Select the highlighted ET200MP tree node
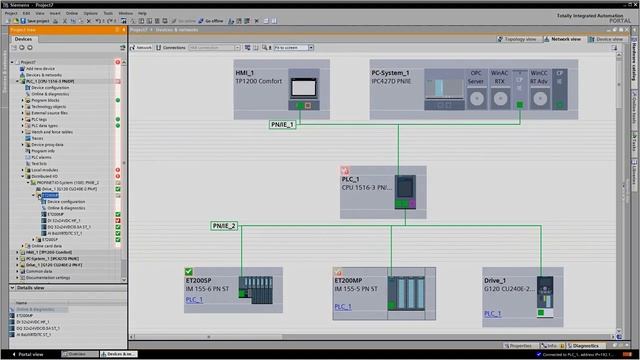The height and width of the screenshot is (360, 640). (50, 196)
